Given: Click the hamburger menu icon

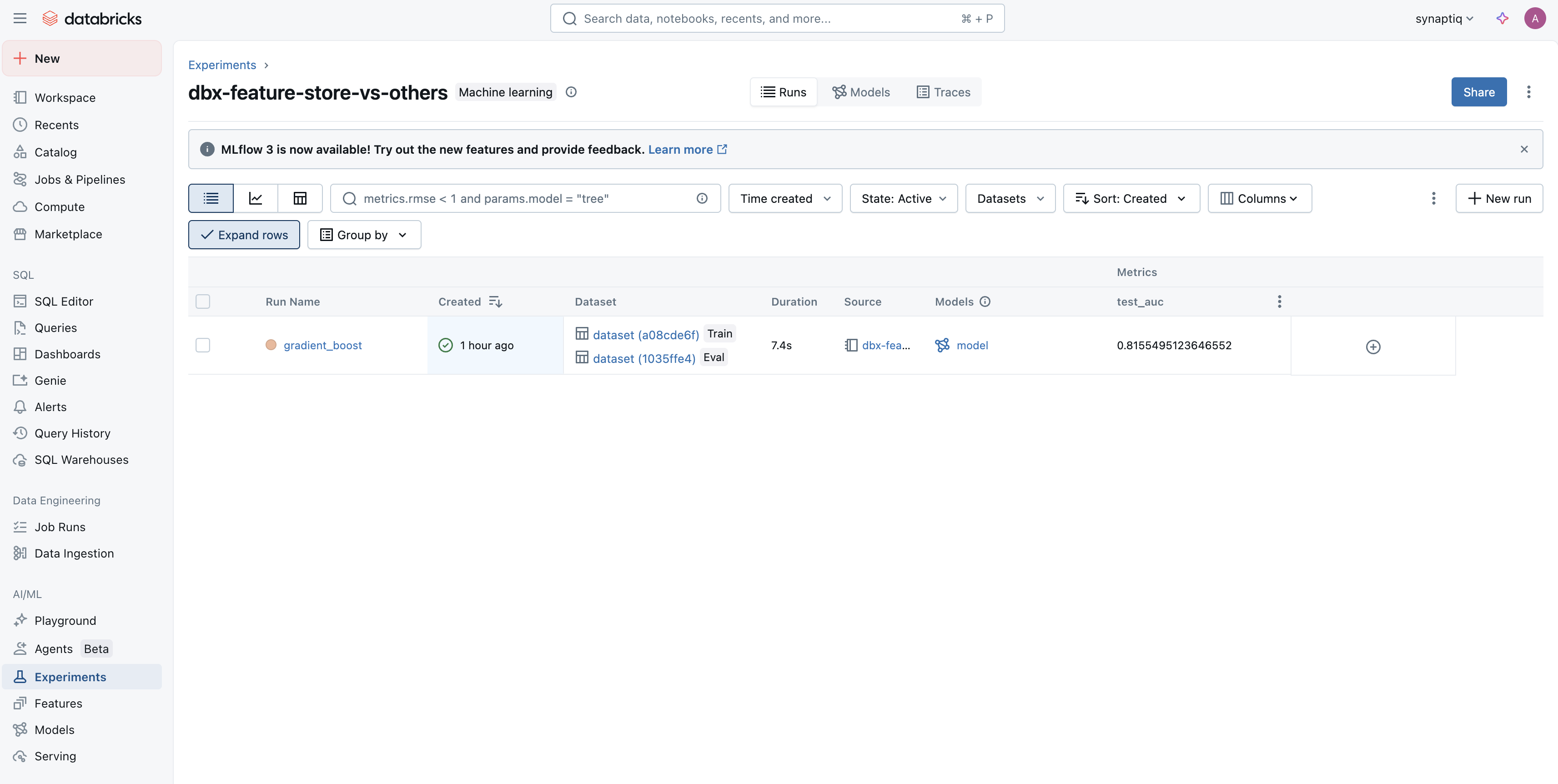Looking at the screenshot, I should (20, 18).
